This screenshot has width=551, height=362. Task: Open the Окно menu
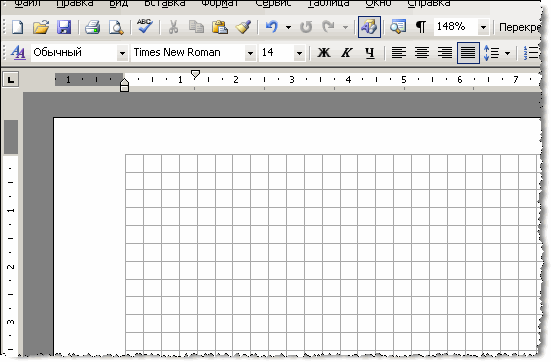point(378,3)
